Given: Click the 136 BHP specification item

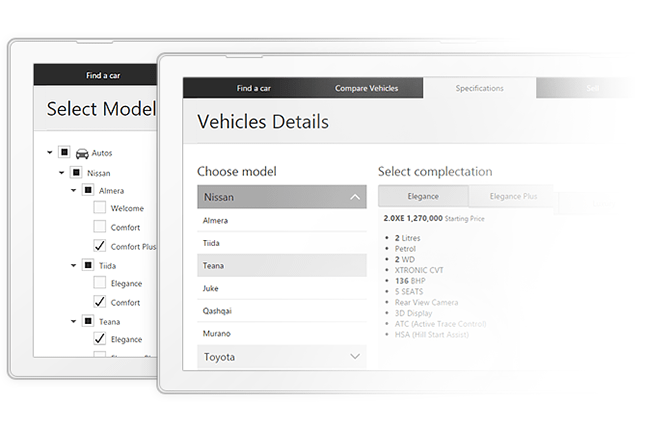Looking at the screenshot, I should pos(410,281).
